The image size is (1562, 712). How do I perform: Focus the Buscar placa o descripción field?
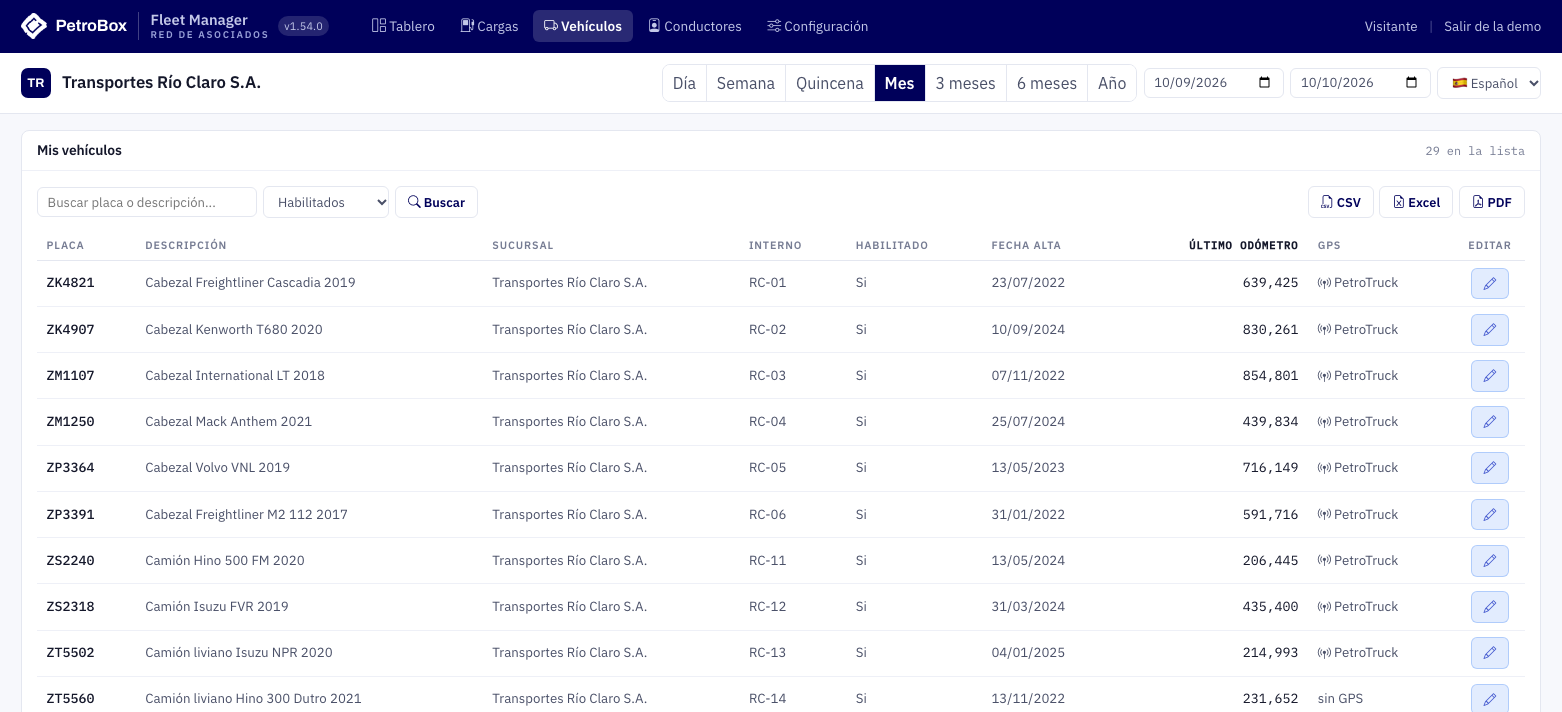click(x=147, y=202)
